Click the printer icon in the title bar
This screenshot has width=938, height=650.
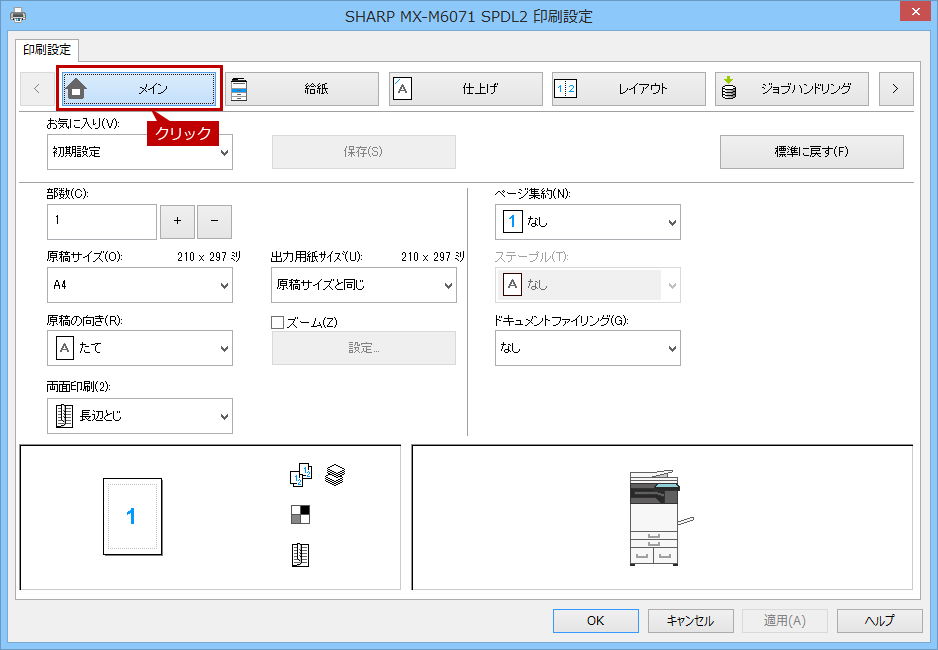pyautogui.click(x=18, y=16)
